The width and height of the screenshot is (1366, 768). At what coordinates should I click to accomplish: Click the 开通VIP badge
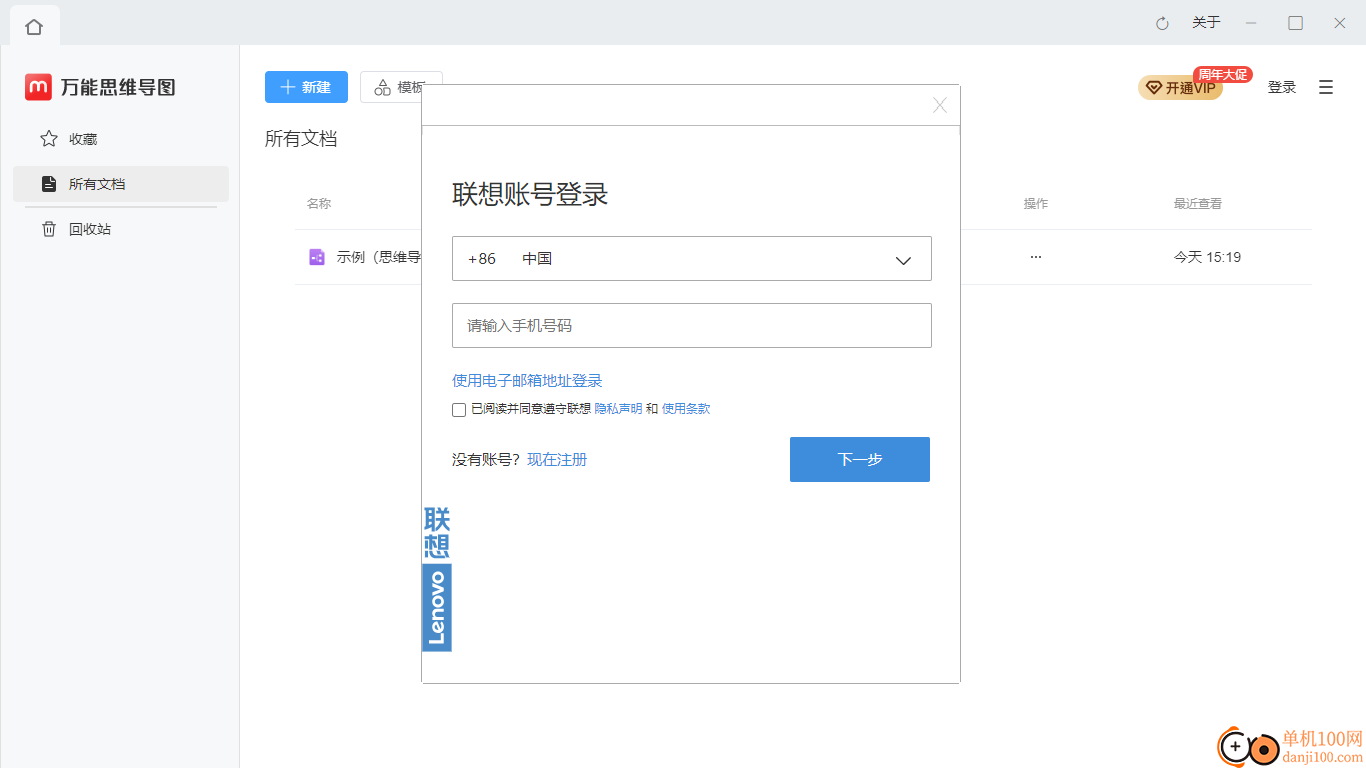click(x=1180, y=88)
